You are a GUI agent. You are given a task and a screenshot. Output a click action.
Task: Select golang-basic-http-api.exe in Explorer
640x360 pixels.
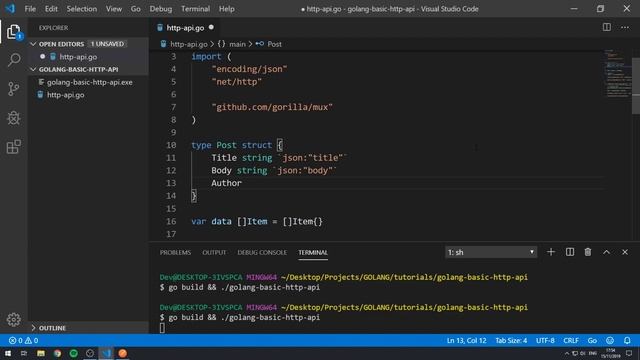[89, 82]
